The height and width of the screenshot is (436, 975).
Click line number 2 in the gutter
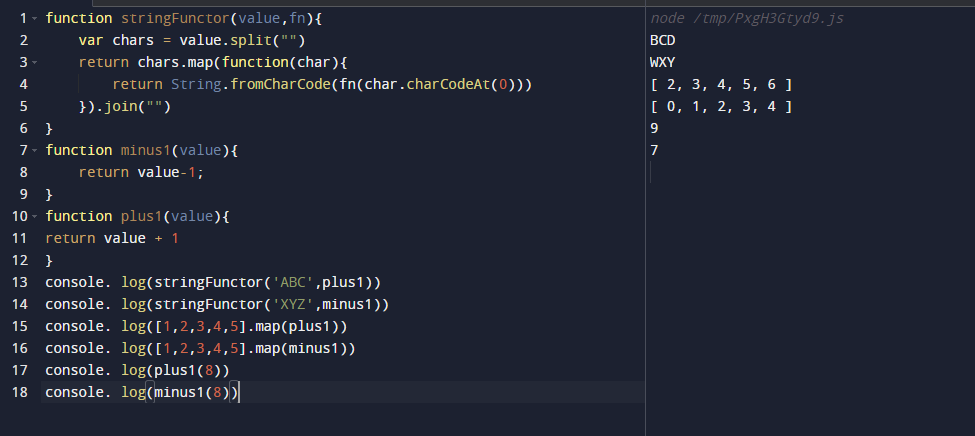pos(24,40)
